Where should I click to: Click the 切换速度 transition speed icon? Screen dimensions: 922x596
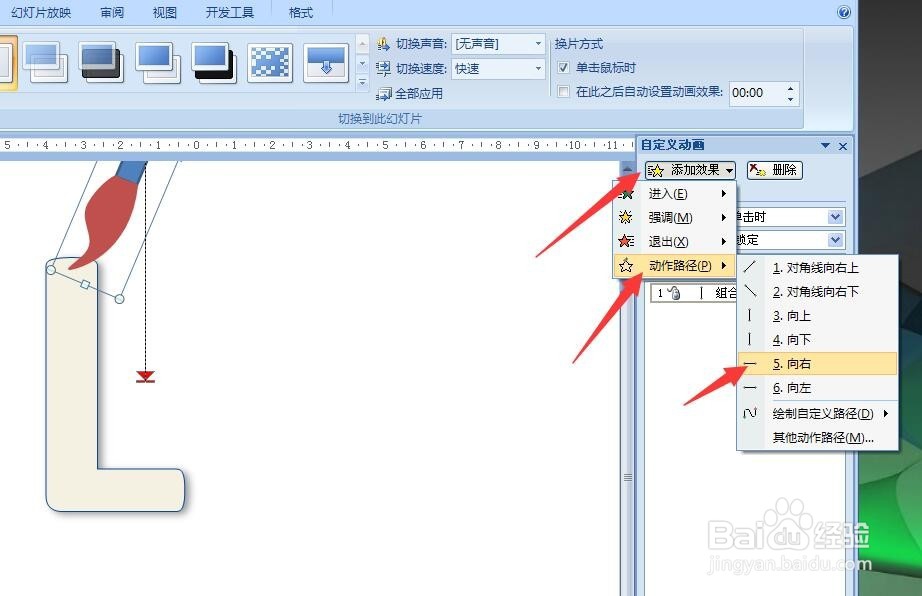tap(383, 67)
